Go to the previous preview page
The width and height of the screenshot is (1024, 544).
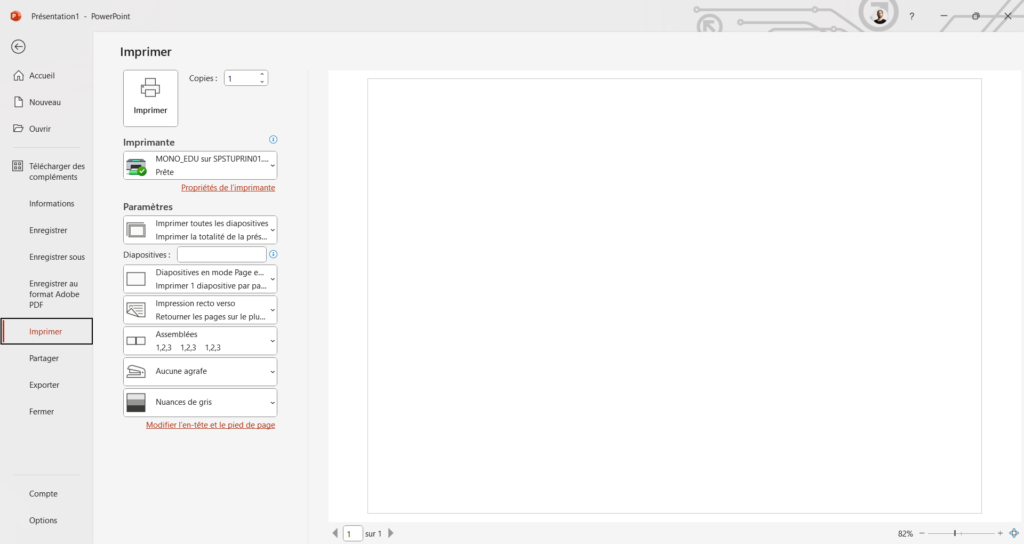pyautogui.click(x=335, y=534)
